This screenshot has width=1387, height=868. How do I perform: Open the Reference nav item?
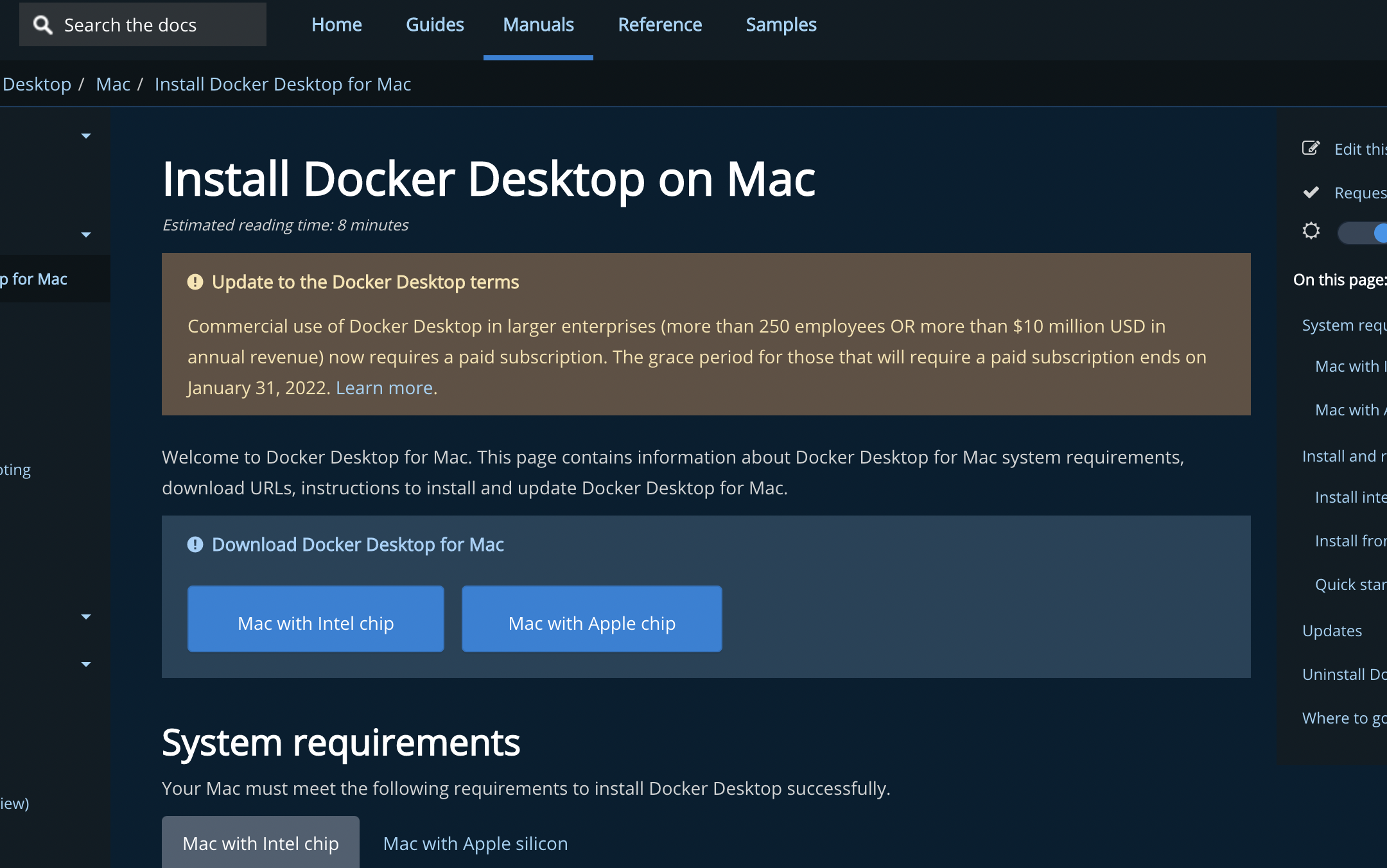pyautogui.click(x=659, y=25)
